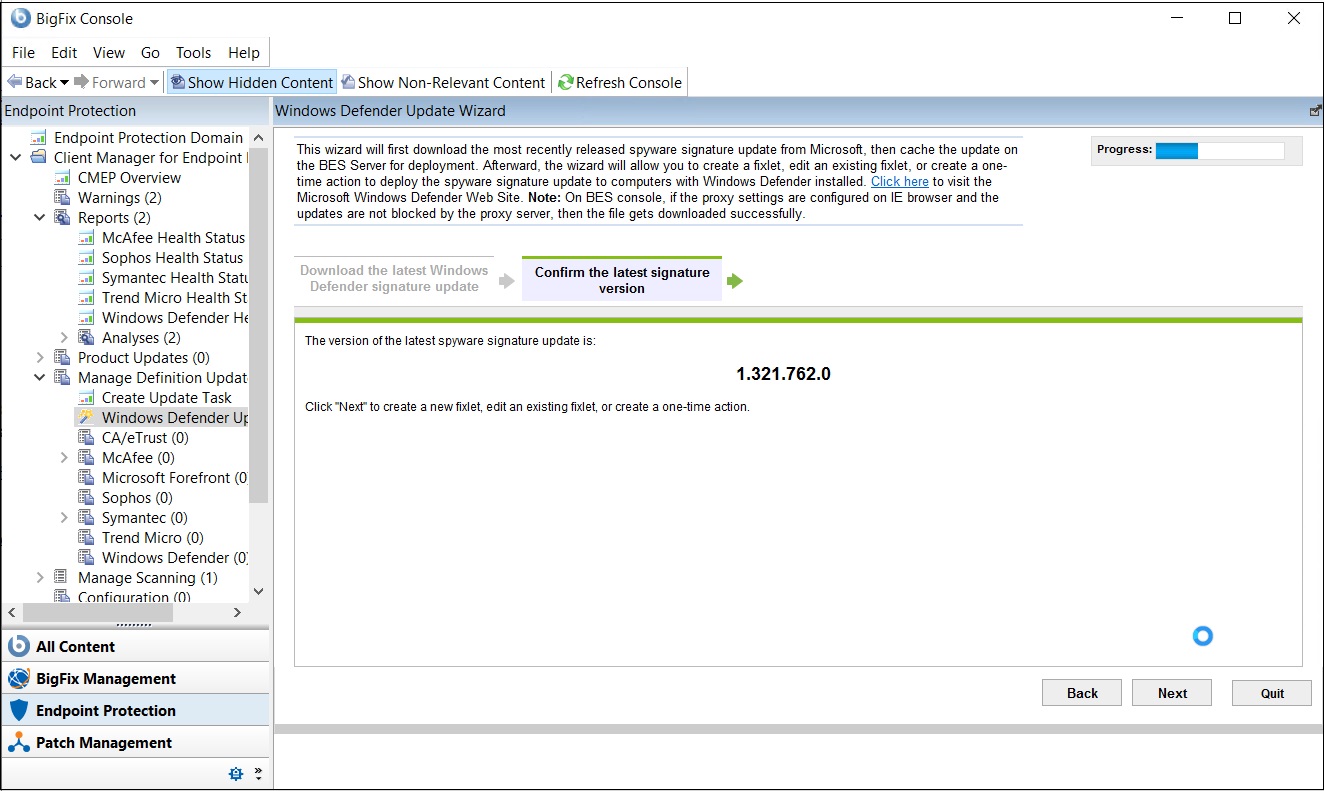The image size is (1325, 791).
Task: Expand the McAfee (0) node
Action: (63, 458)
